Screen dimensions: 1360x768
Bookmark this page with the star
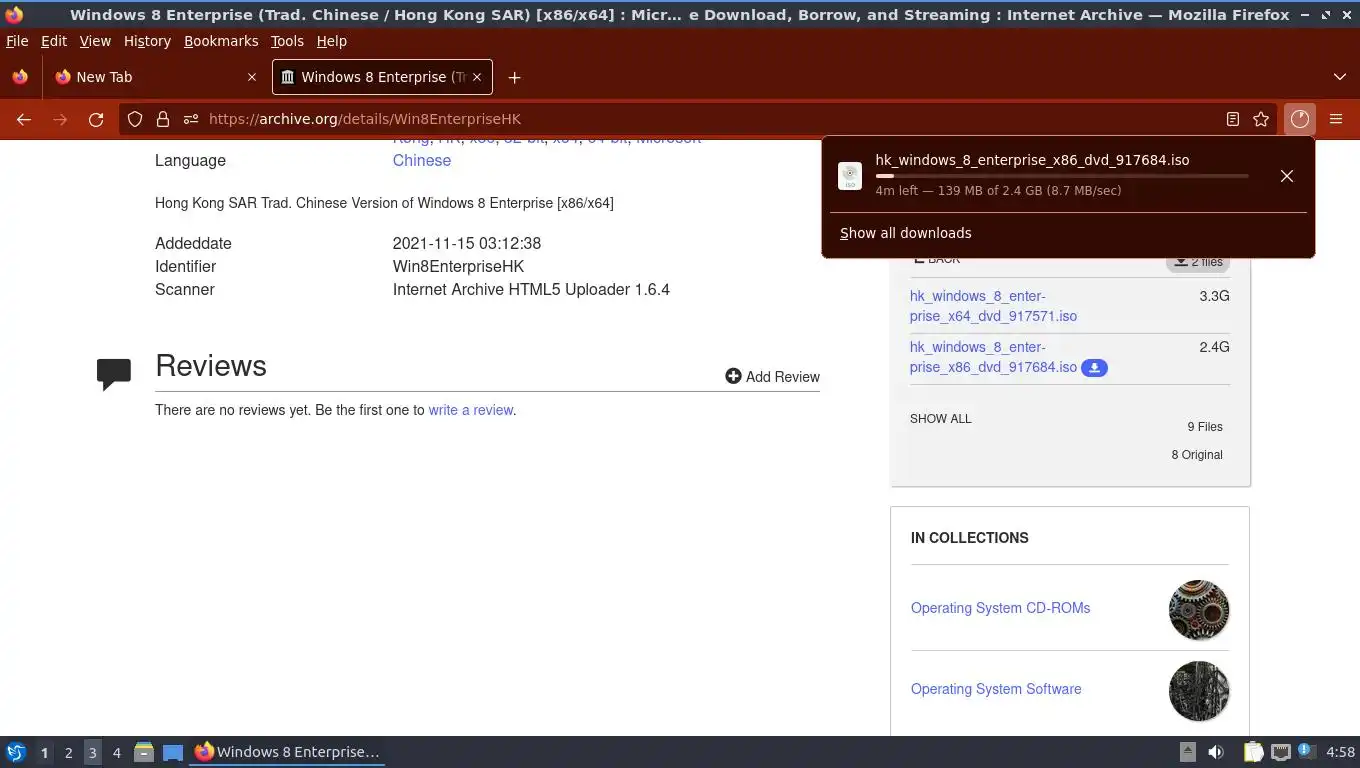pyautogui.click(x=1261, y=119)
